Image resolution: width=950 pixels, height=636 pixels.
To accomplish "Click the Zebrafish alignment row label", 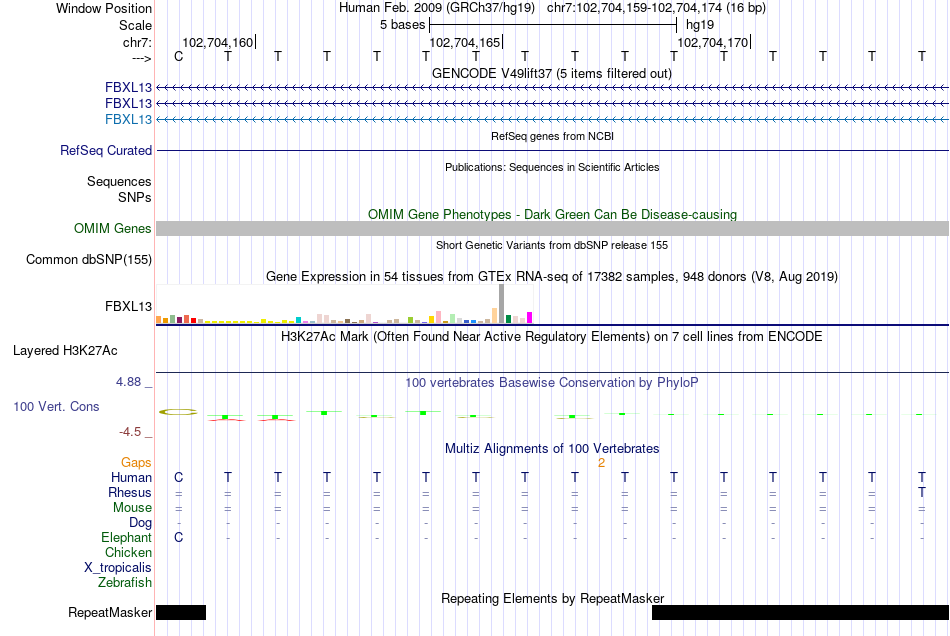I will click(125, 583).
